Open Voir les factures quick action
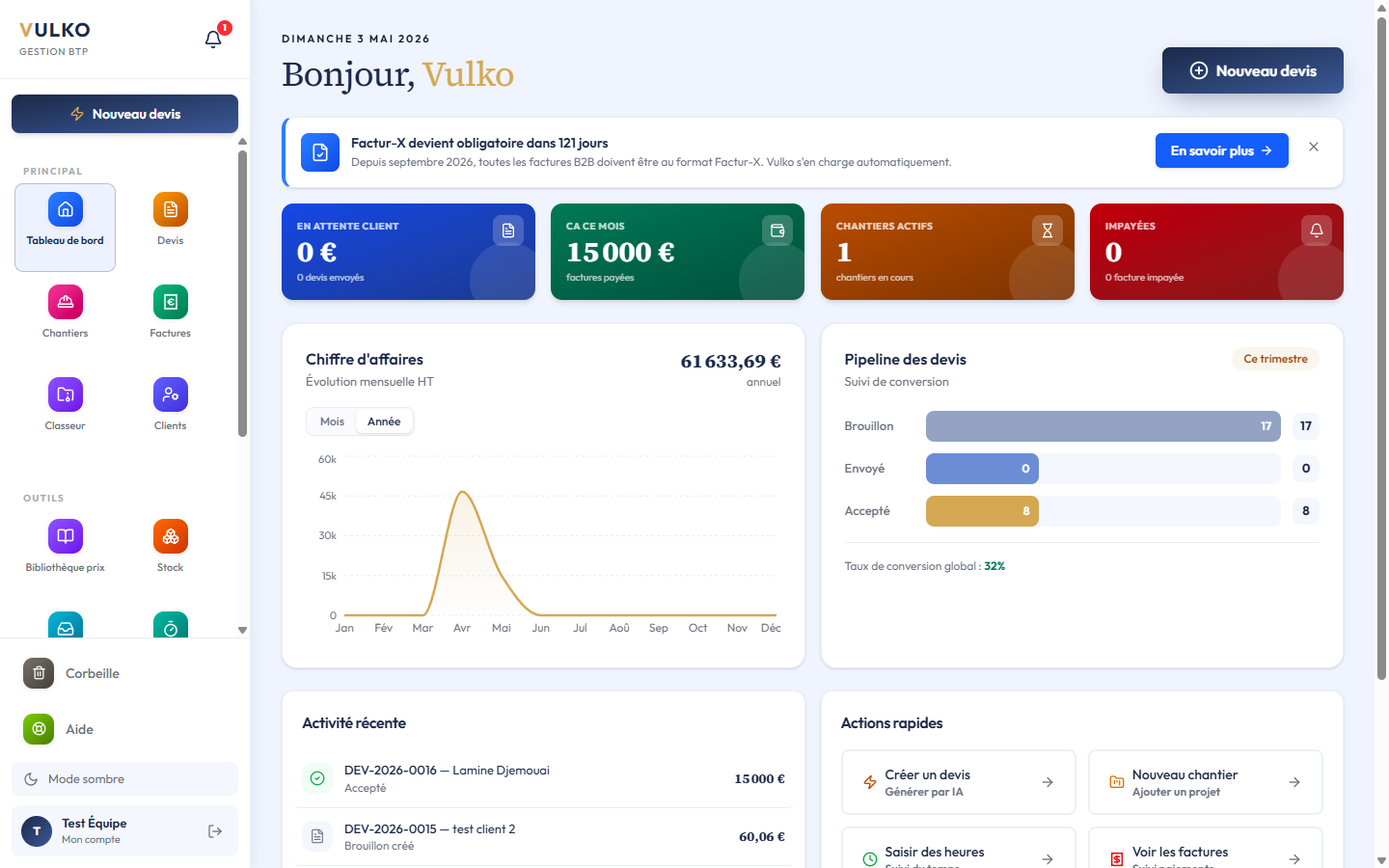Viewport: 1389px width, 868px height. (x=1206, y=849)
